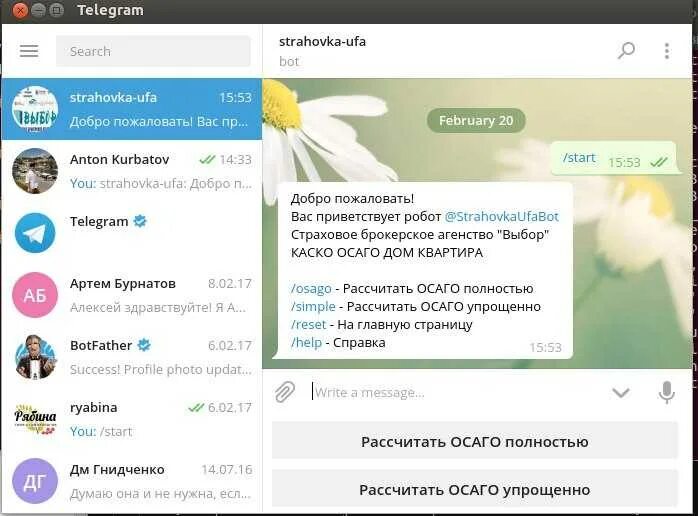Open the strahovka-ufa chat in list
The image size is (698, 516).
[132, 109]
